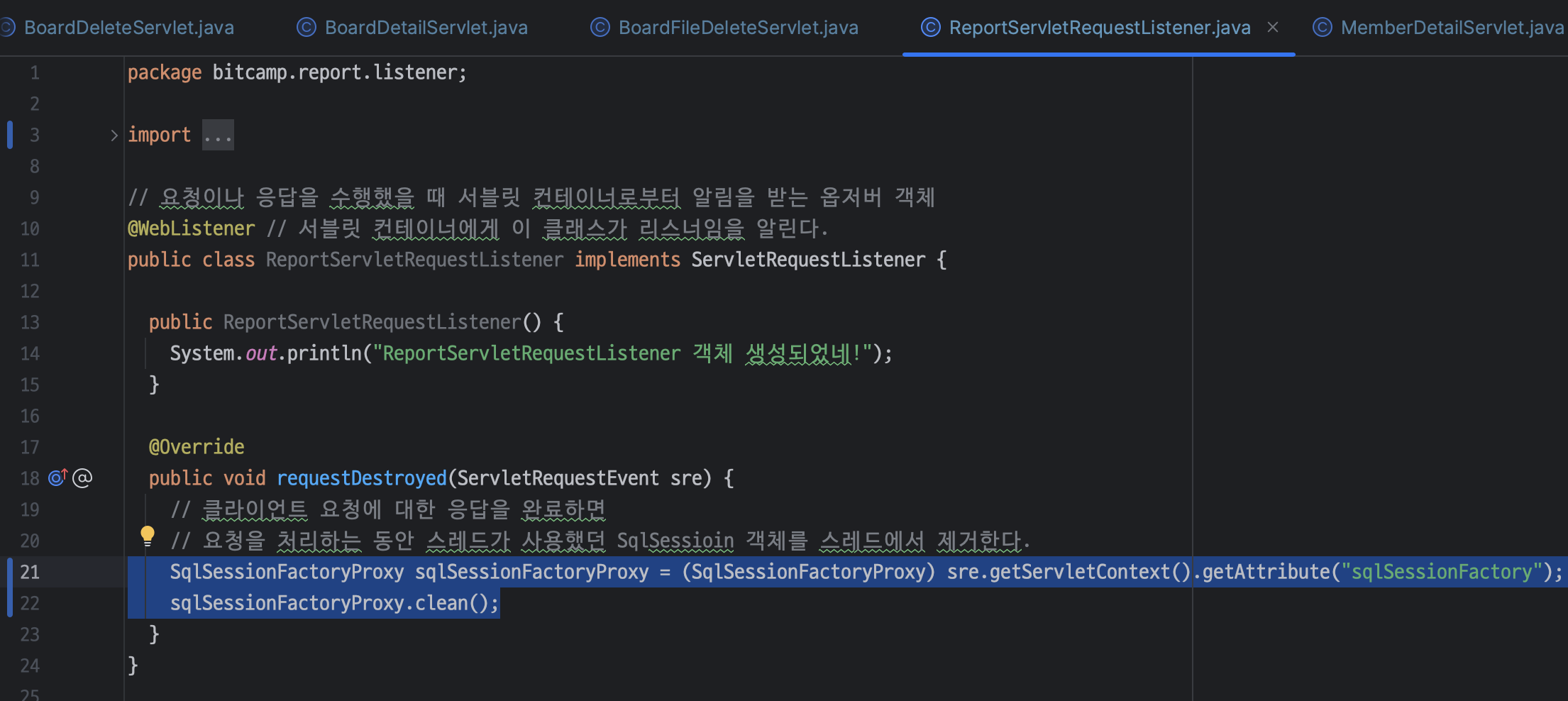Click the implements-method gutter icon on line 18
The height and width of the screenshot is (701, 1568).
tap(57, 478)
